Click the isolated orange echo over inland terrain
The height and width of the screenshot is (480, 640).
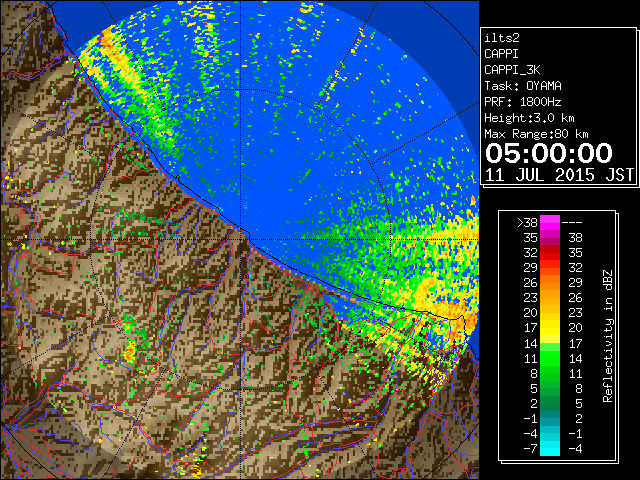pos(130,352)
